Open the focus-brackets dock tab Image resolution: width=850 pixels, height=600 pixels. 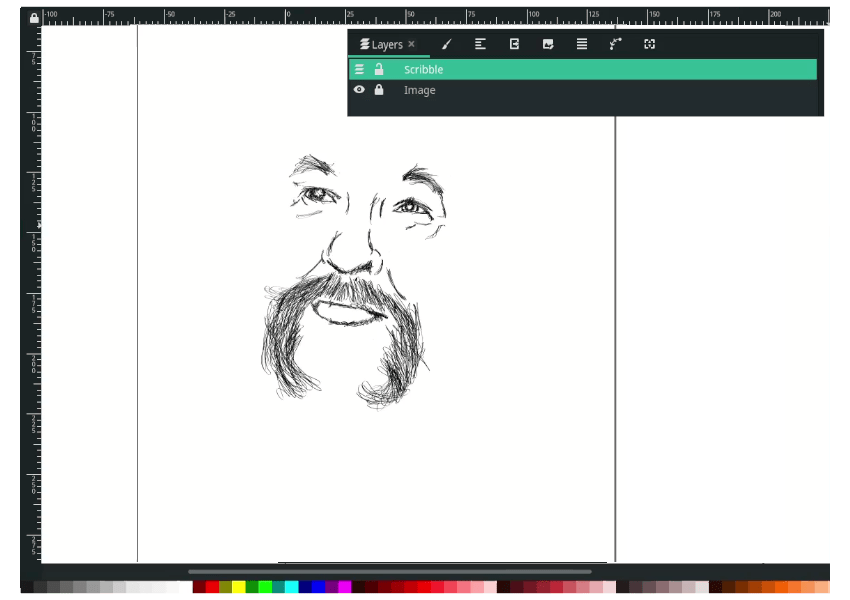(x=649, y=44)
